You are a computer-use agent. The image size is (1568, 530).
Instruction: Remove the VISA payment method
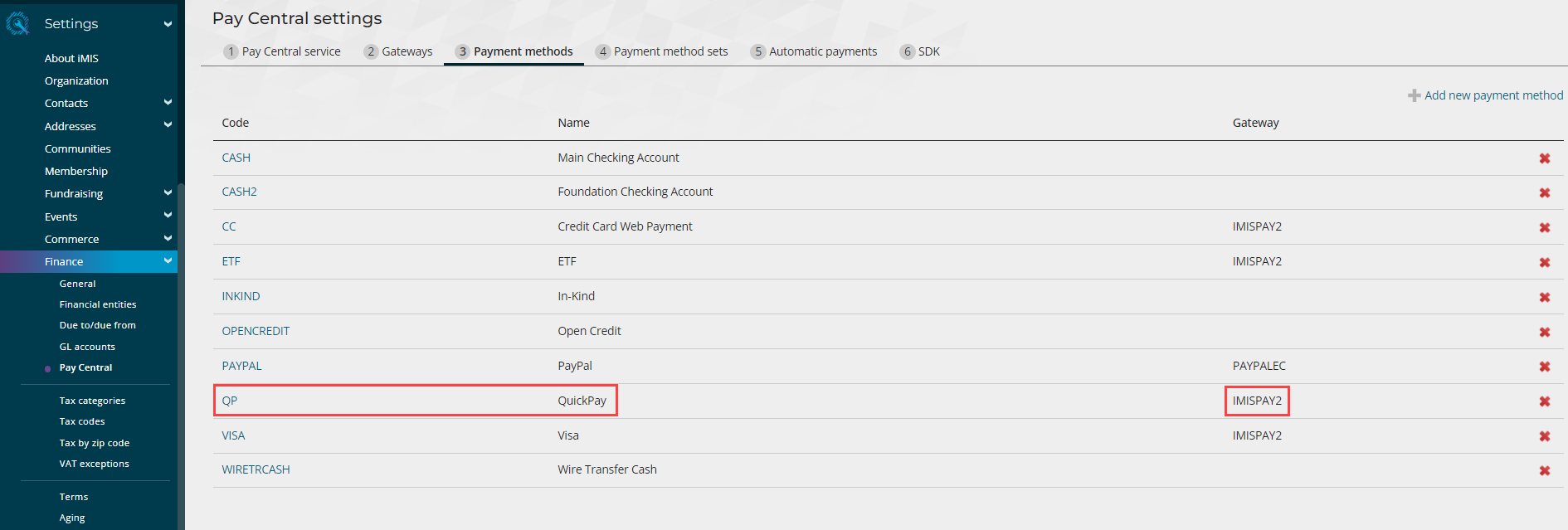click(x=1544, y=436)
